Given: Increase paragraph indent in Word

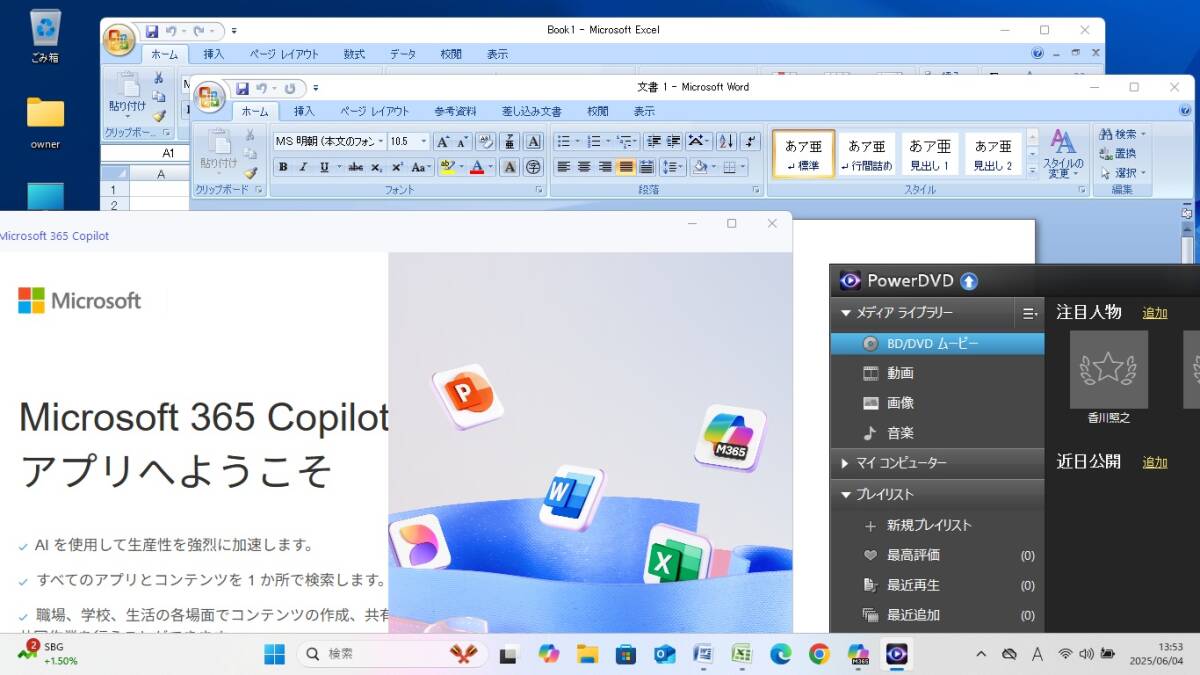Looking at the screenshot, I should (673, 142).
